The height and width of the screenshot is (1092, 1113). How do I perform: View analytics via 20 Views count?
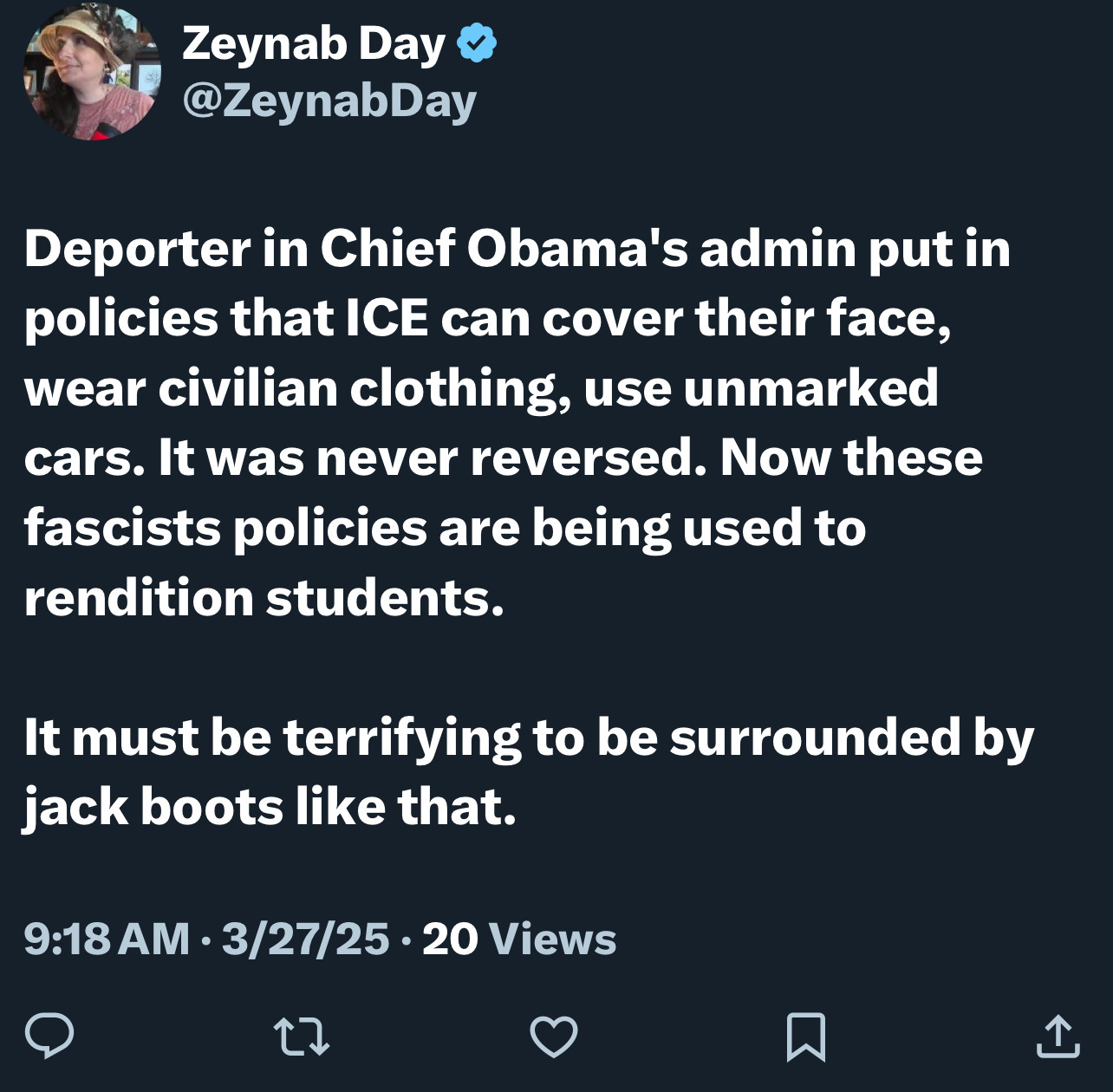(518, 939)
